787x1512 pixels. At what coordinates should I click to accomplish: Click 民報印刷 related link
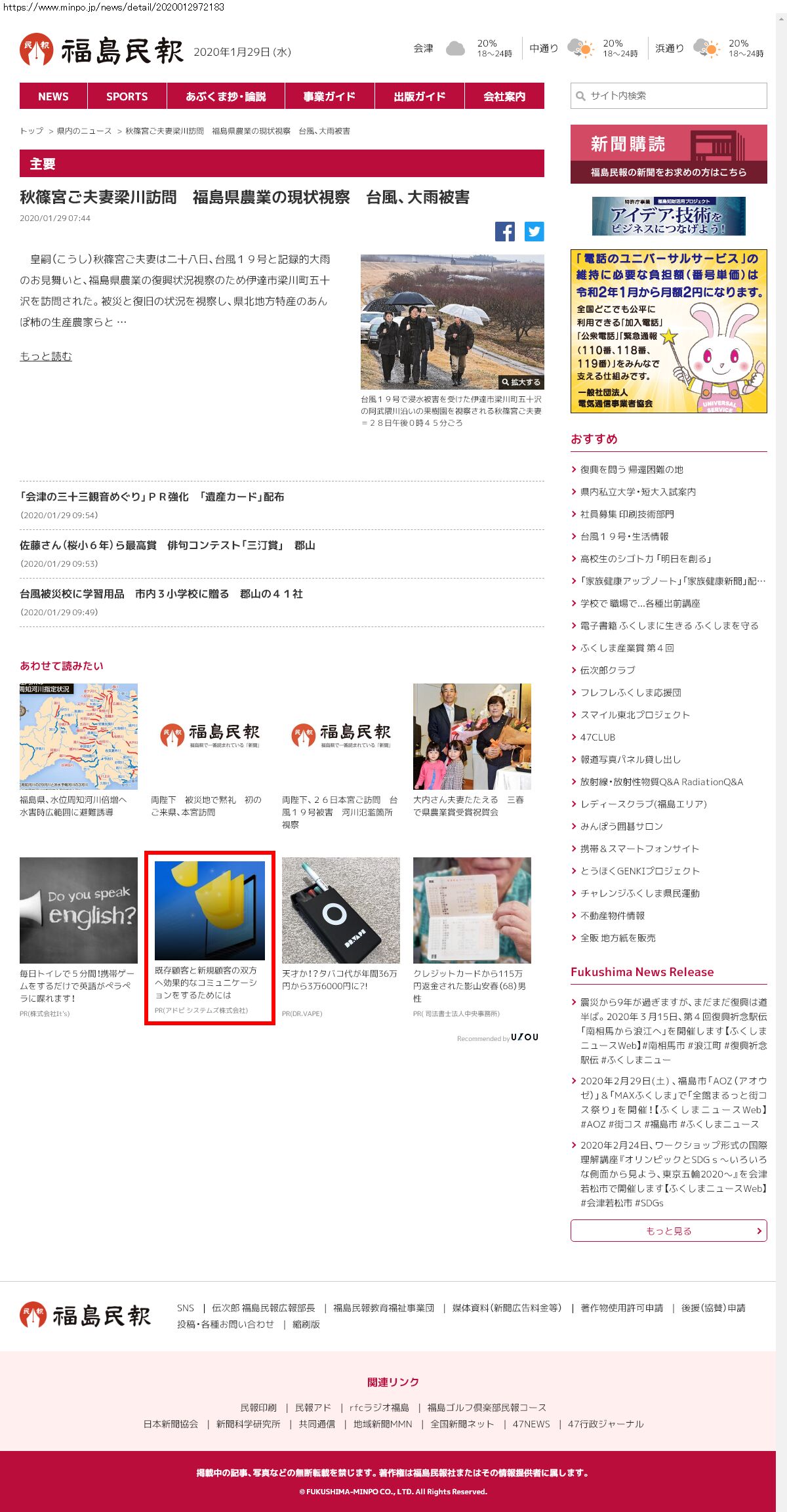click(x=258, y=1407)
